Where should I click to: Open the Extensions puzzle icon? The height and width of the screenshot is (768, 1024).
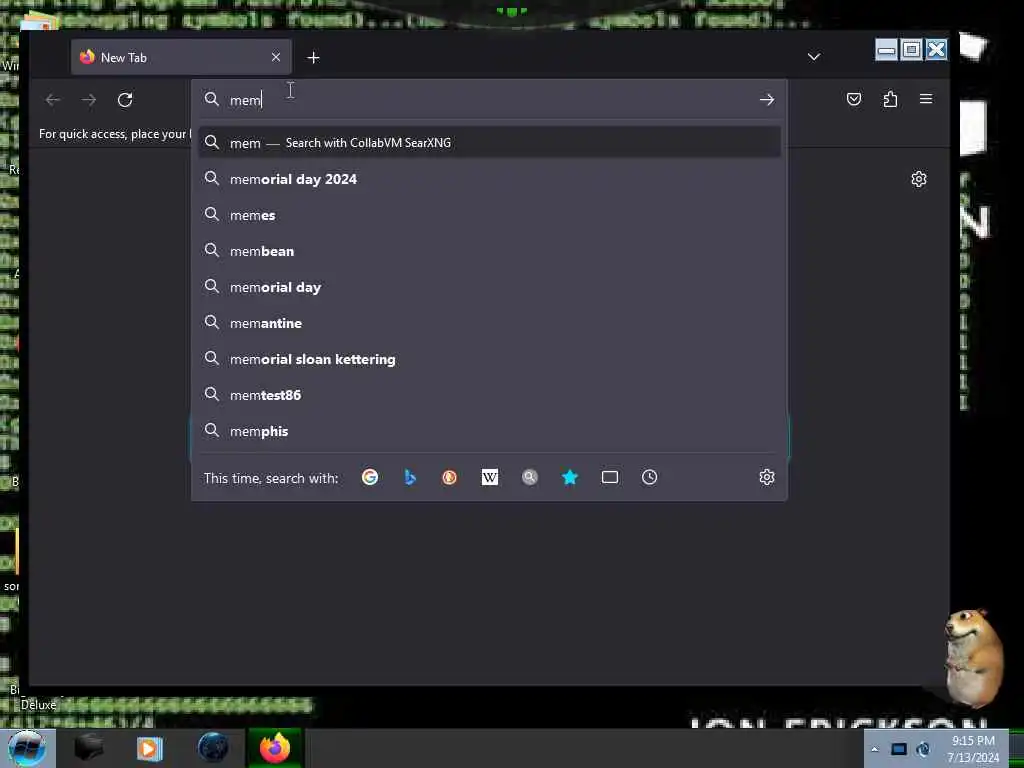[890, 99]
